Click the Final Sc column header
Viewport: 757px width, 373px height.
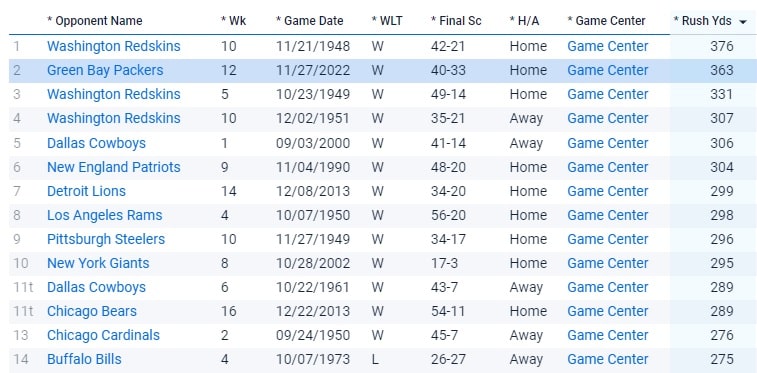(456, 21)
